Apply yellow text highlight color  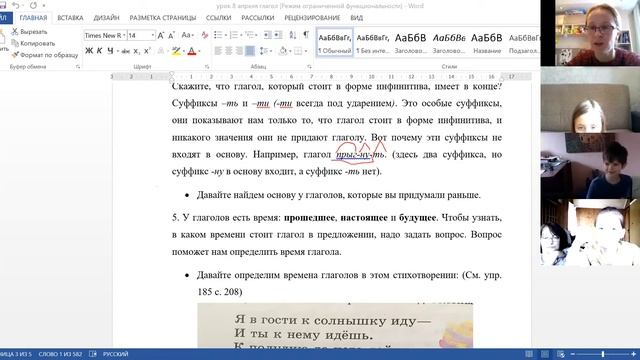(176, 51)
